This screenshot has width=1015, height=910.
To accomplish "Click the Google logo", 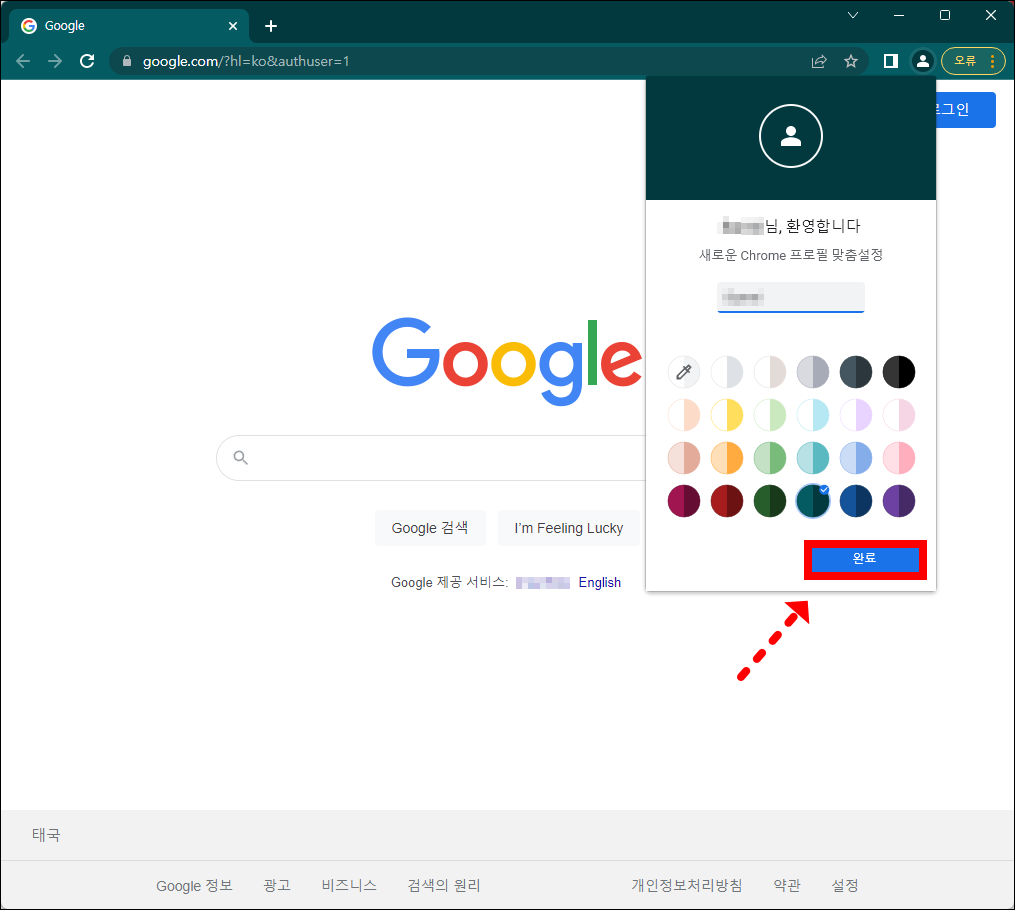I will click(507, 361).
